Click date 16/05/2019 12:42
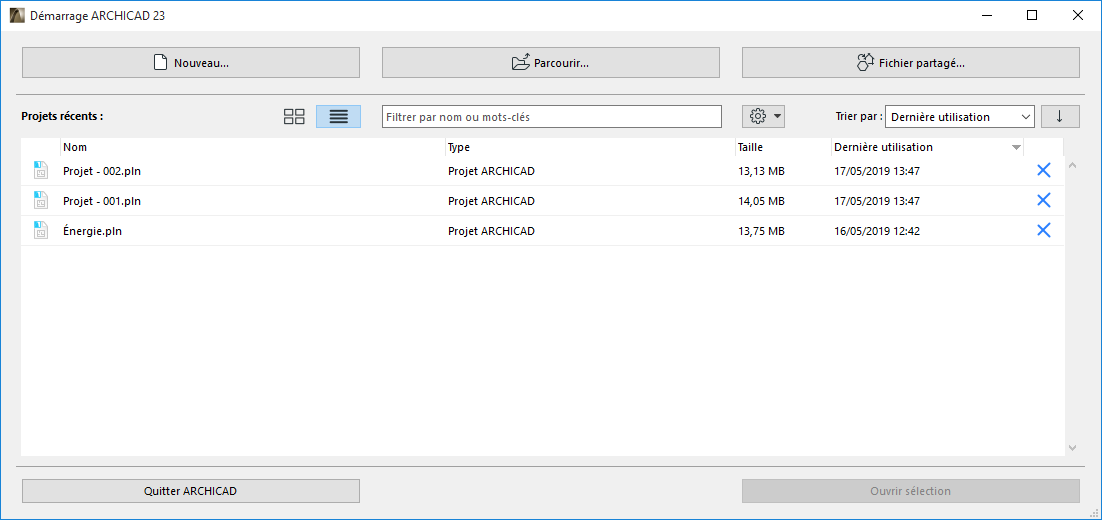Image resolution: width=1102 pixels, height=520 pixels. [876, 230]
